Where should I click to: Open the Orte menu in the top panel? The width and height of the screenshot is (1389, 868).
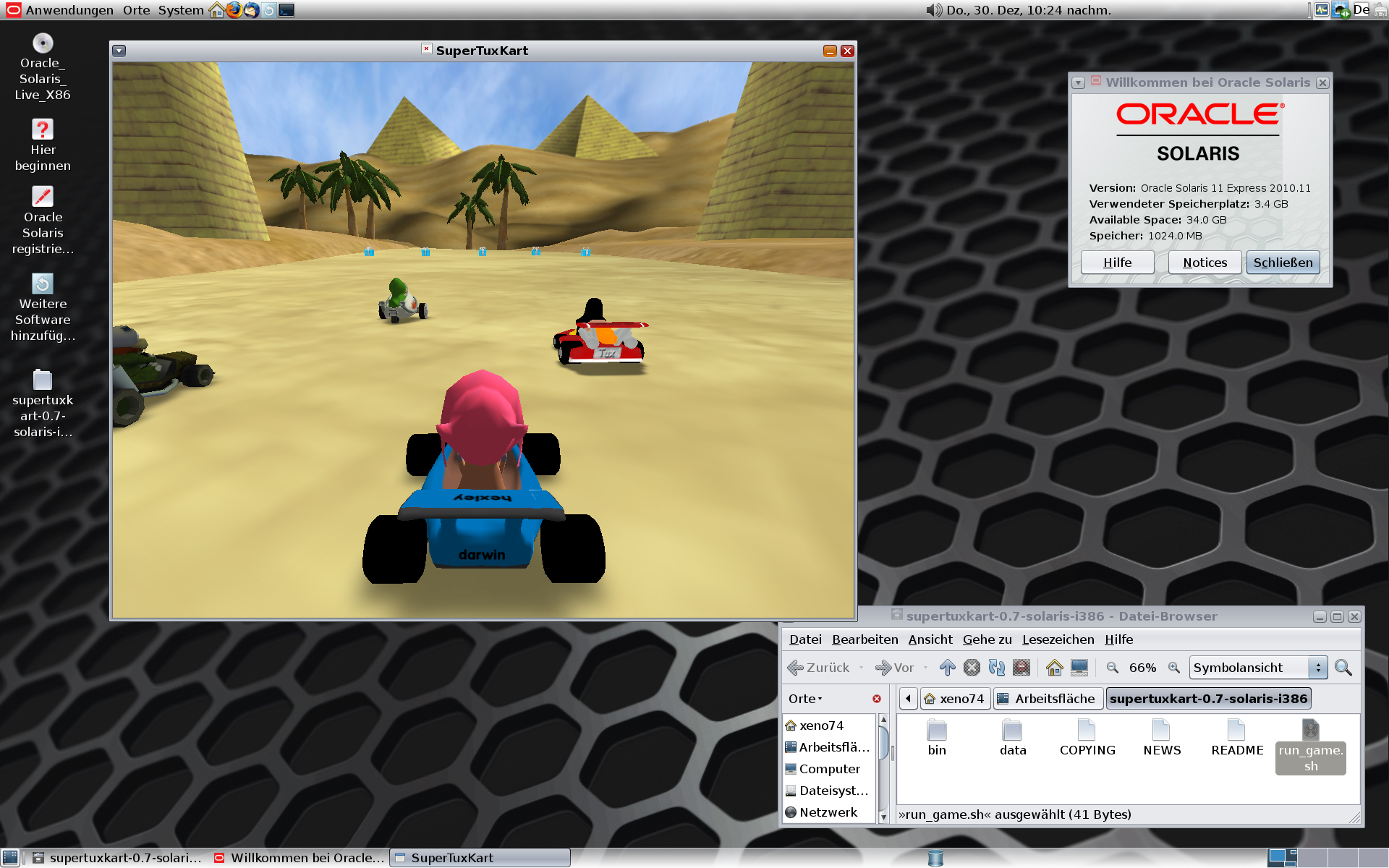tap(136, 10)
